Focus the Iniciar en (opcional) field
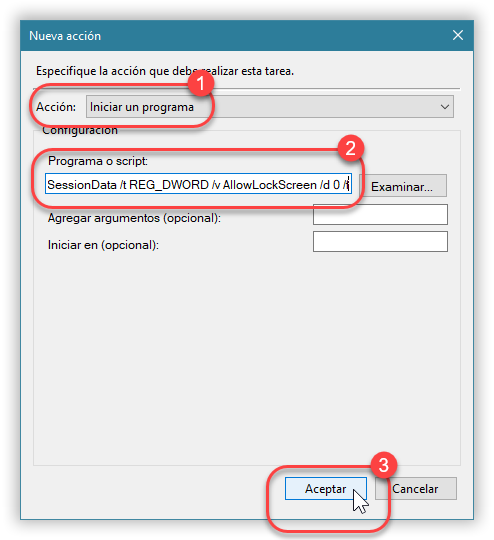 [380, 241]
